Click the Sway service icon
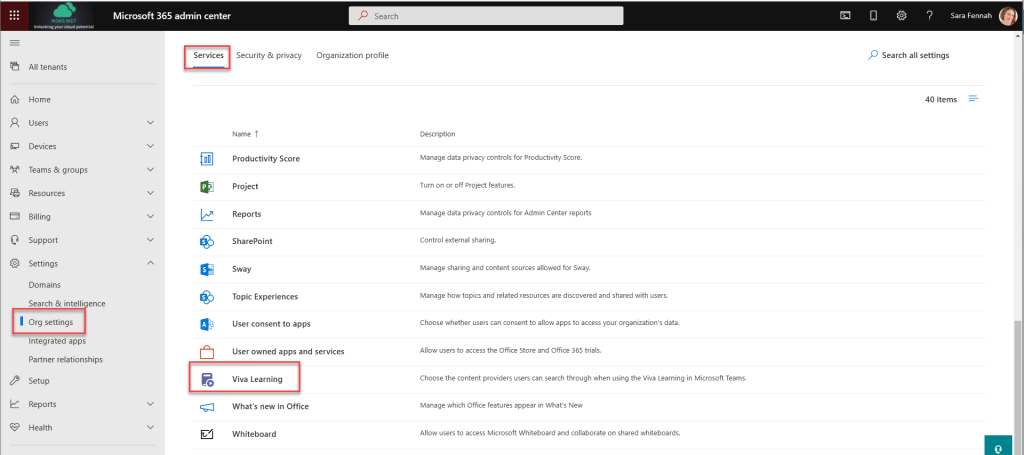The width and height of the screenshot is (1024, 455). click(207, 269)
